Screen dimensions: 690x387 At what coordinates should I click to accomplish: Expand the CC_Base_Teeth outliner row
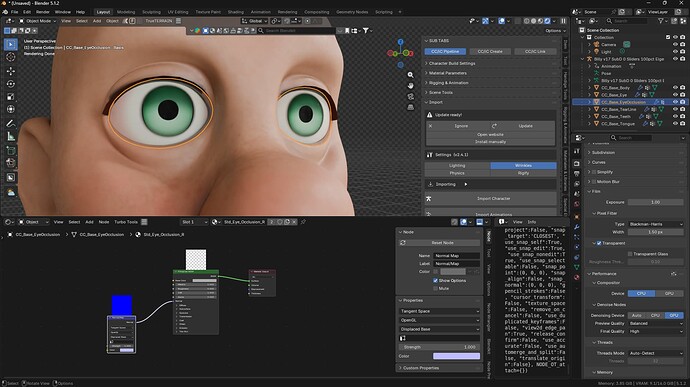(x=590, y=117)
